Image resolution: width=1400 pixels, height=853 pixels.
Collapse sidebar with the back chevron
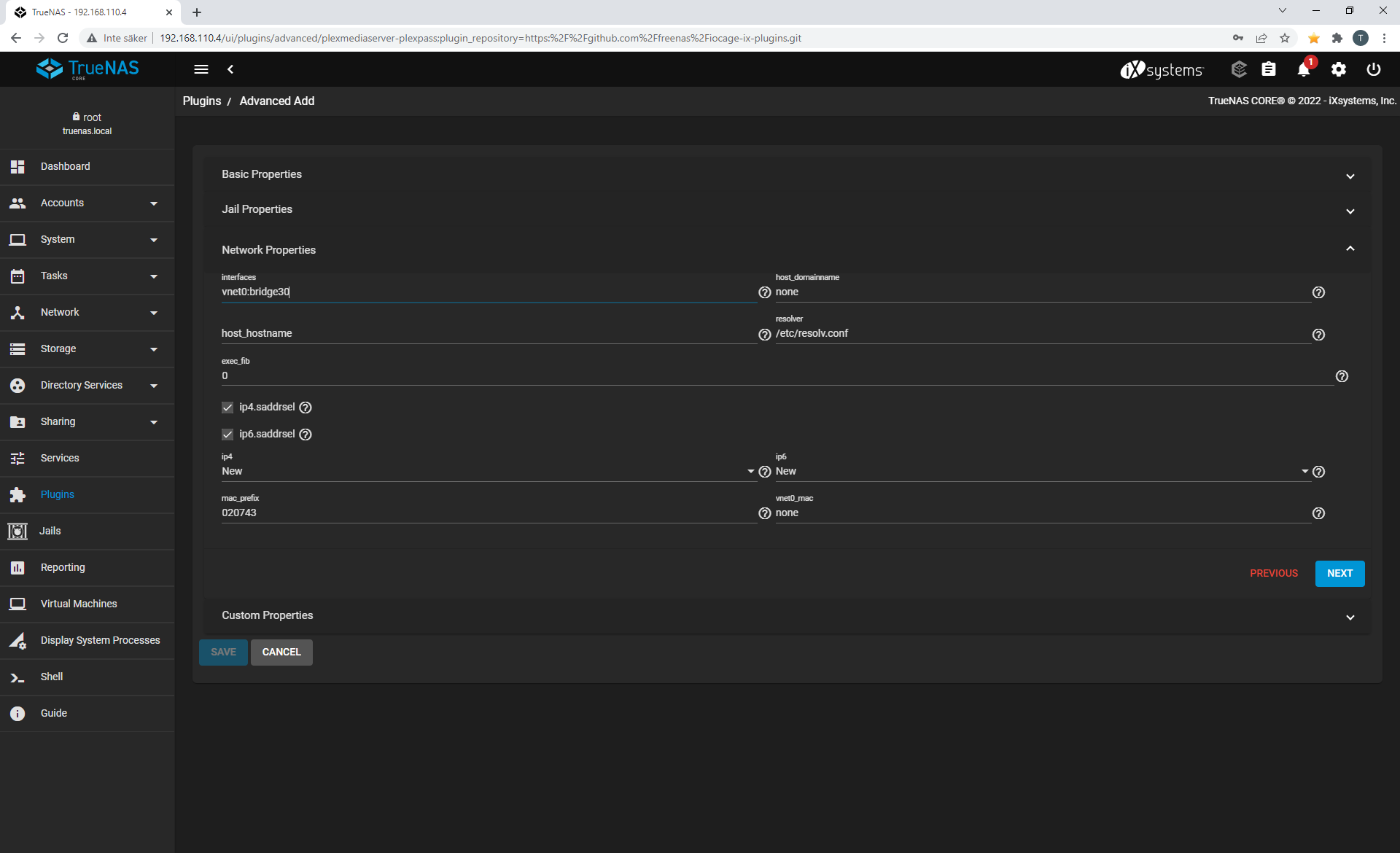[230, 69]
